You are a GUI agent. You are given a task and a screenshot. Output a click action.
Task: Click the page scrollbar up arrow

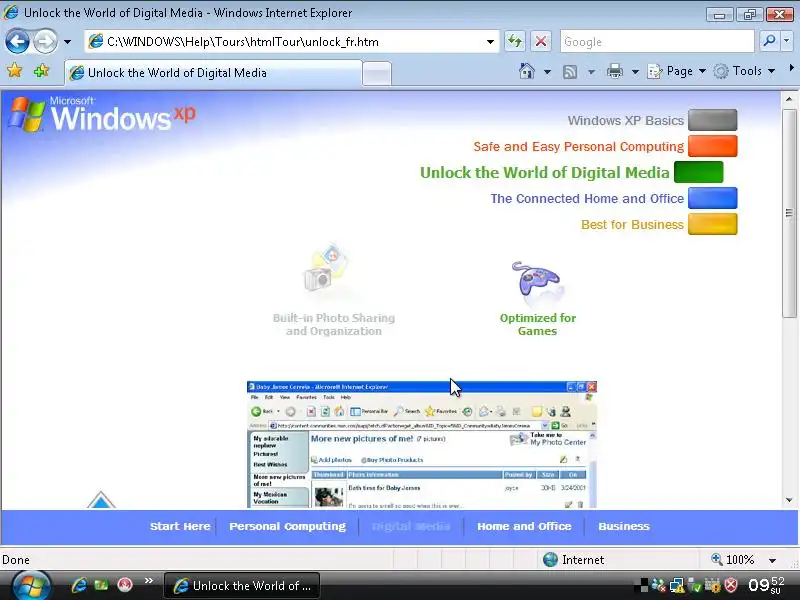(789, 99)
